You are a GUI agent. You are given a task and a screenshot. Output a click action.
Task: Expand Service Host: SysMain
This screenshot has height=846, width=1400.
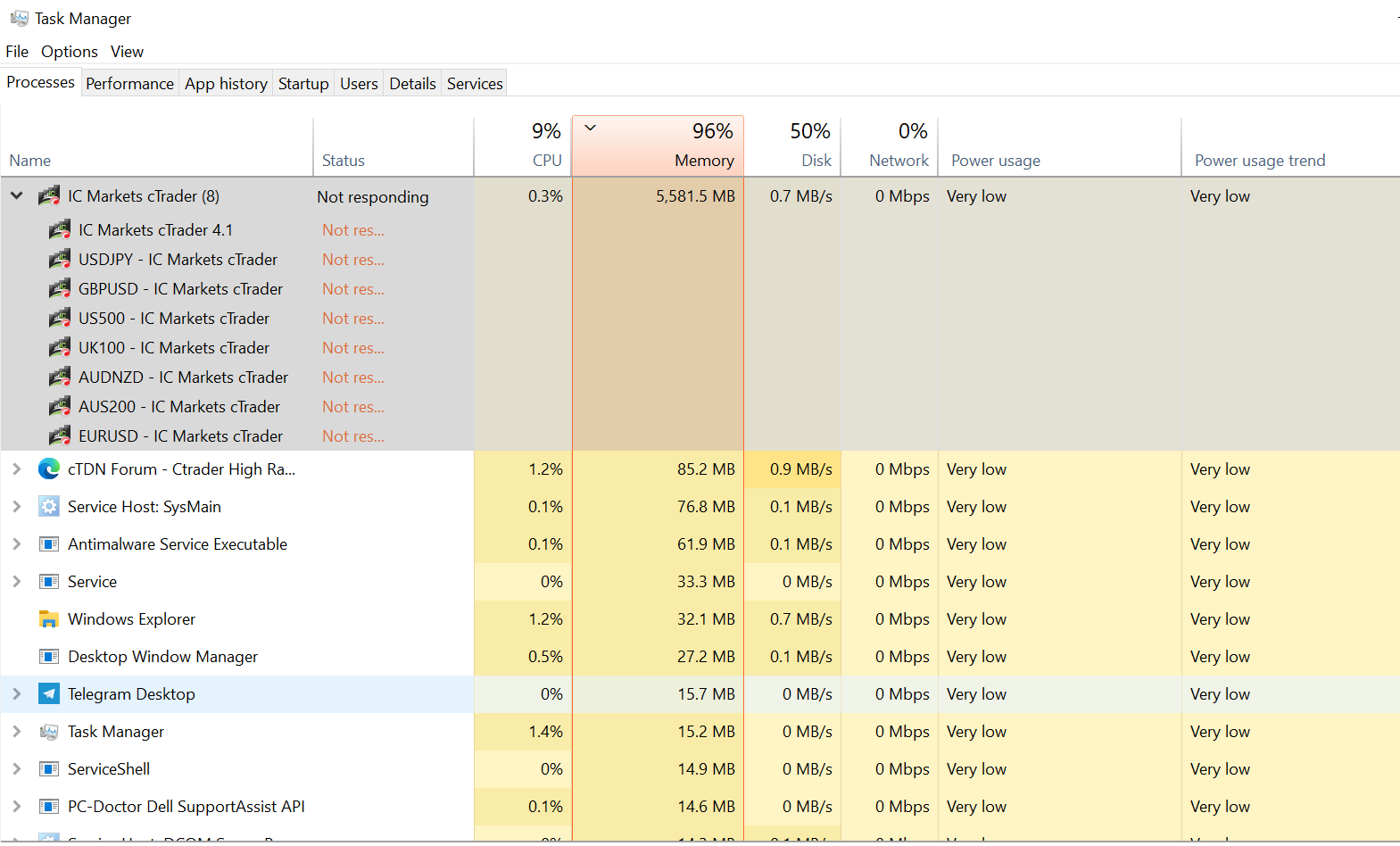point(17,507)
